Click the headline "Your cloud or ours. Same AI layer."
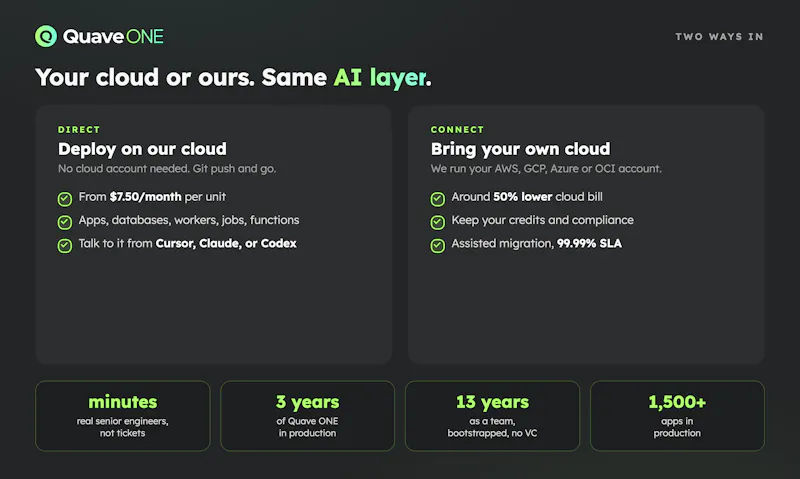Image resolution: width=800 pixels, height=479 pixels. coord(233,78)
